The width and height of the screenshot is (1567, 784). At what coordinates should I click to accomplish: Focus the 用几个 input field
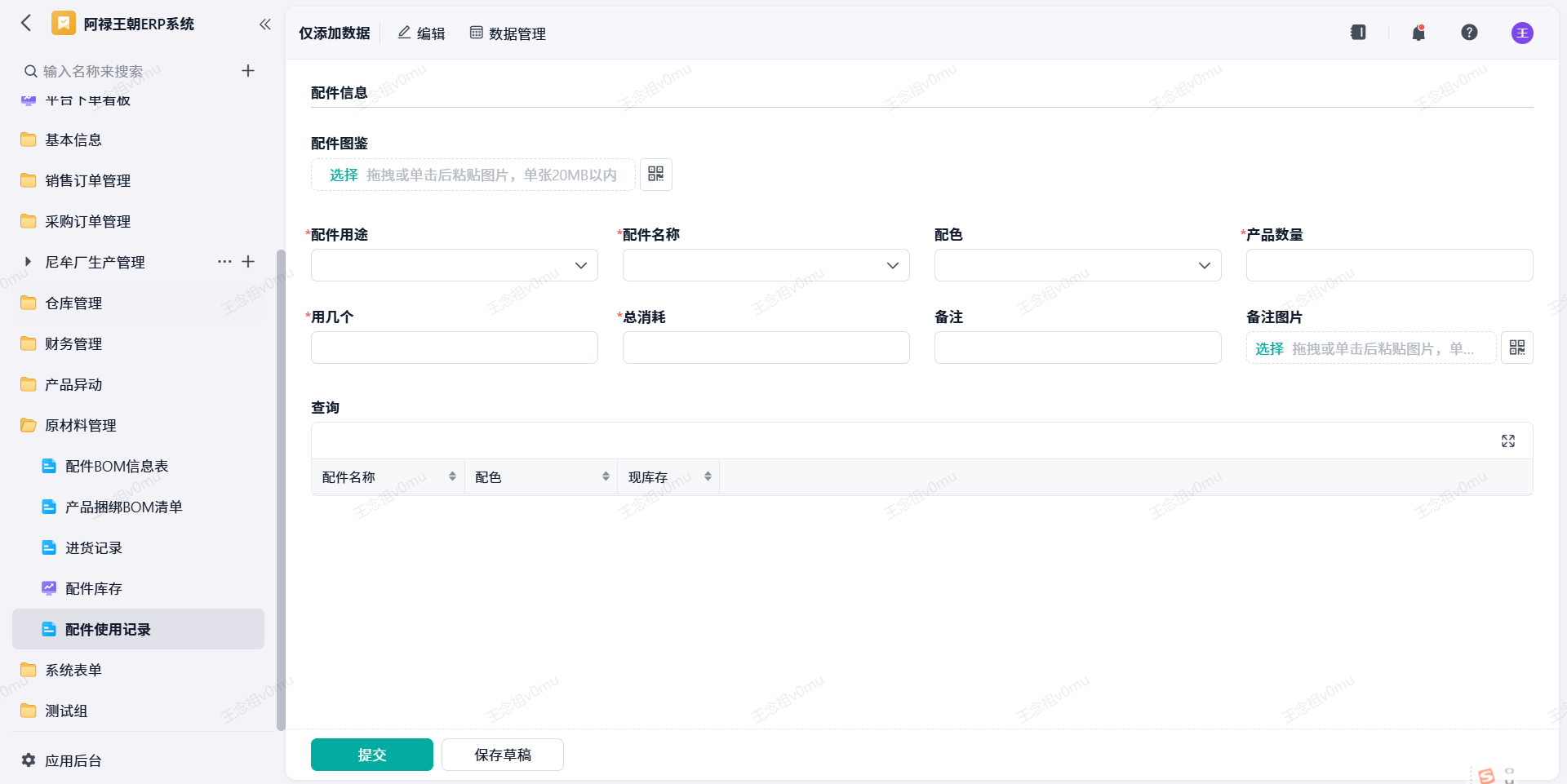point(455,348)
